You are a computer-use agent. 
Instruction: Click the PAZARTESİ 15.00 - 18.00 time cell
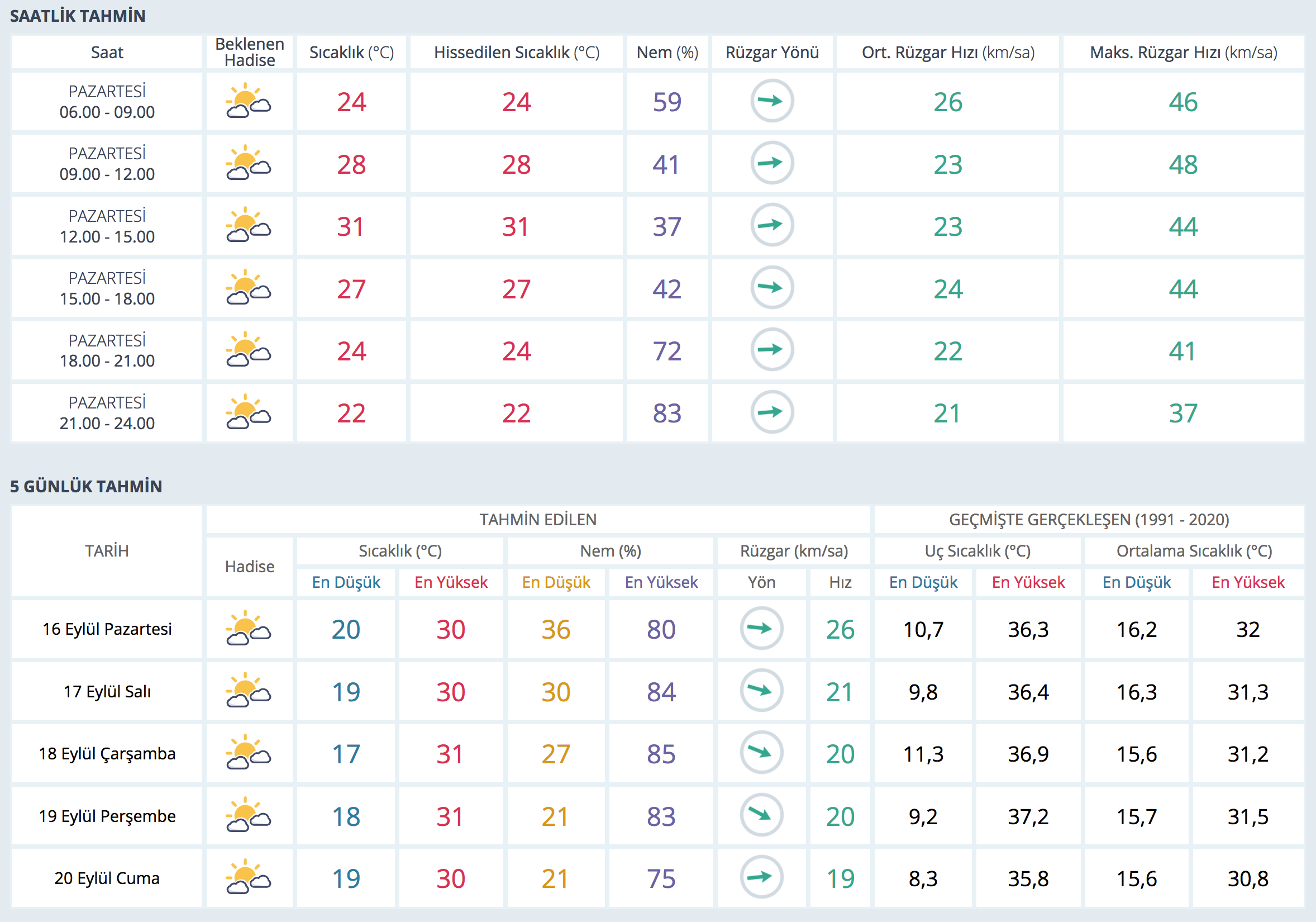coord(107,288)
